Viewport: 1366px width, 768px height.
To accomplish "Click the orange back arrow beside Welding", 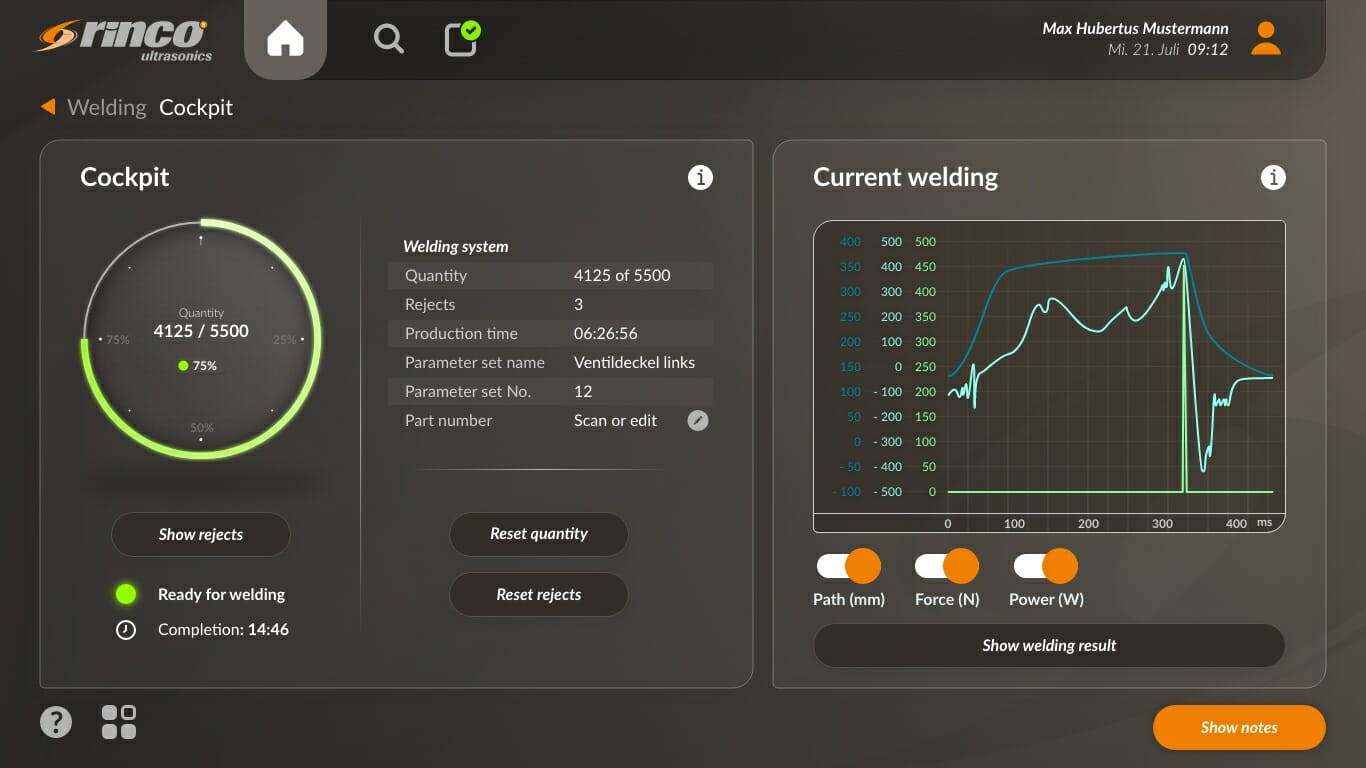I will tap(48, 106).
